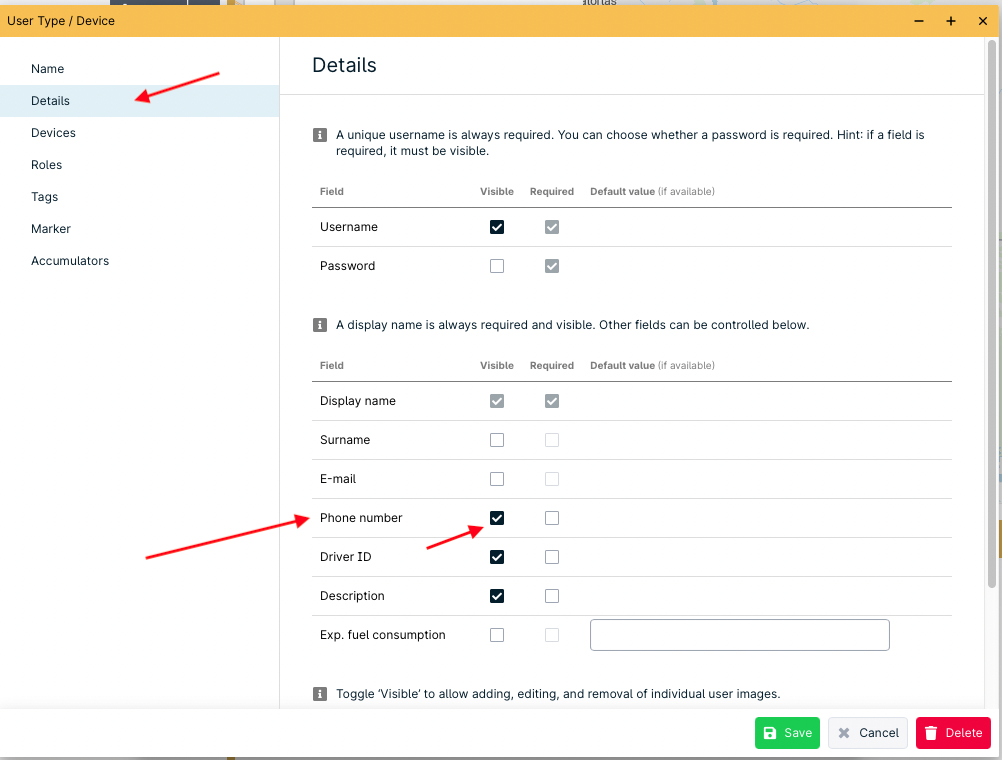
Task: Click the info icon beside the user images note
Action: (320, 694)
